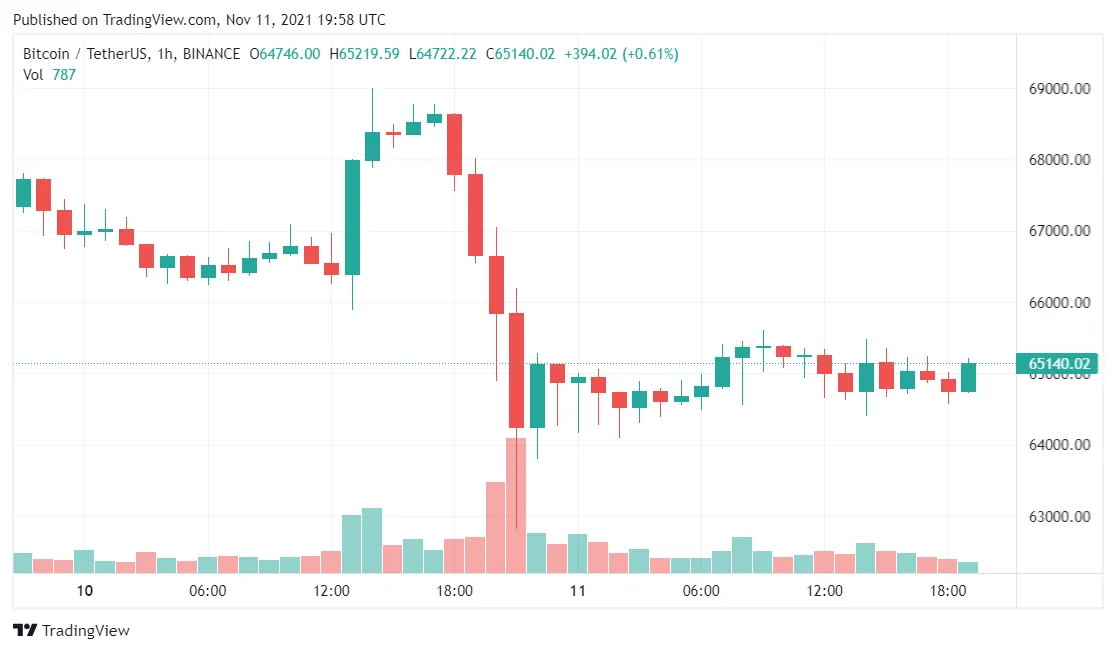Open the TradingView text link
Screen dimensions: 1116x652
tap(85, 631)
